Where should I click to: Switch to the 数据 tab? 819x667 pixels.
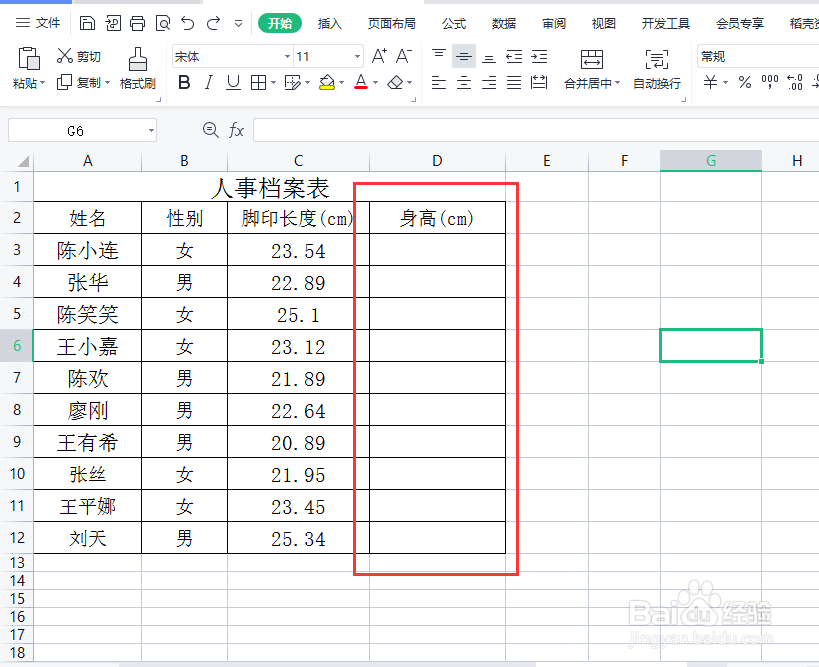[504, 24]
